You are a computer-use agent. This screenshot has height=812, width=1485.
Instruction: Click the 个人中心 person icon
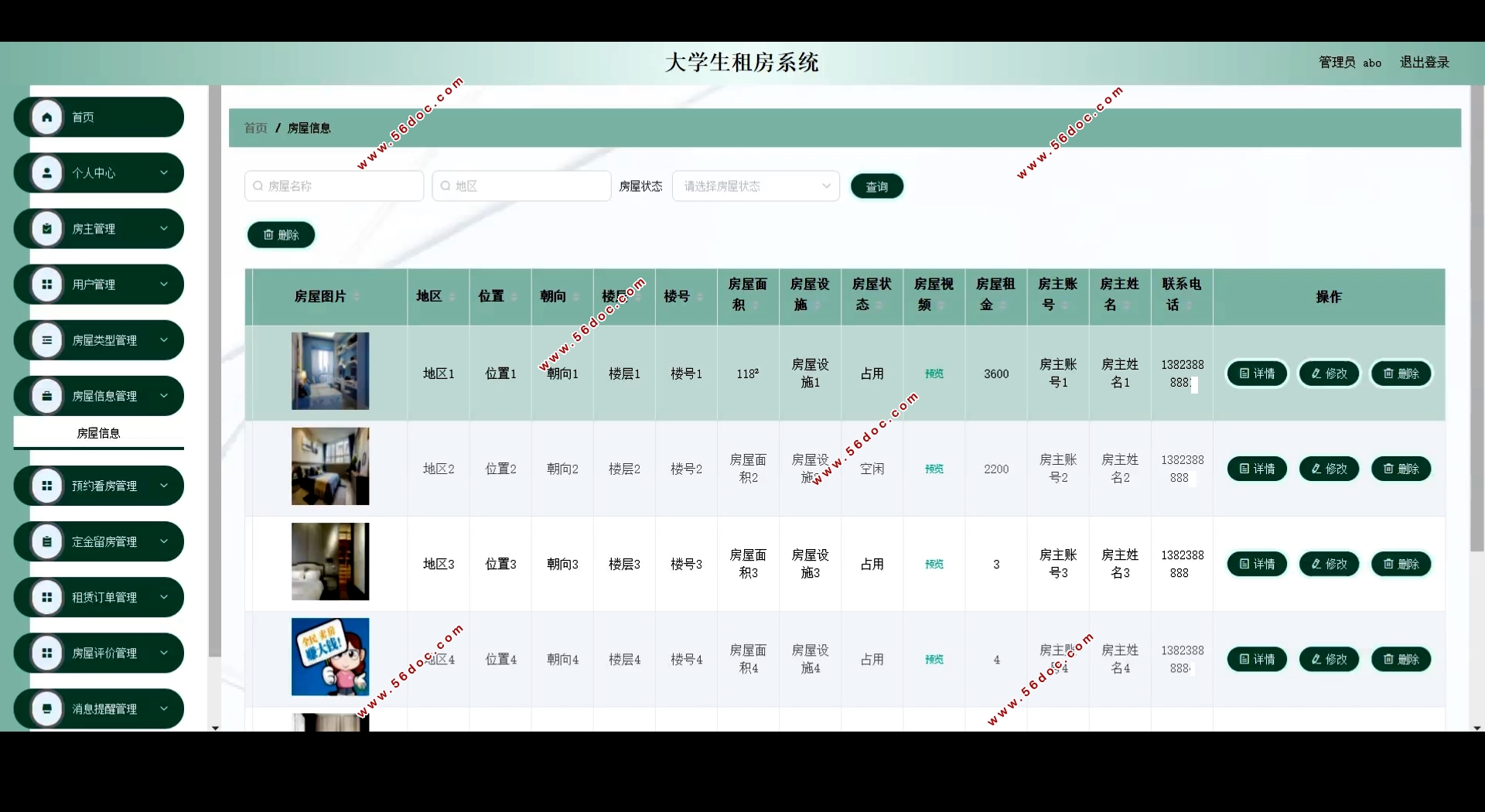(x=47, y=173)
